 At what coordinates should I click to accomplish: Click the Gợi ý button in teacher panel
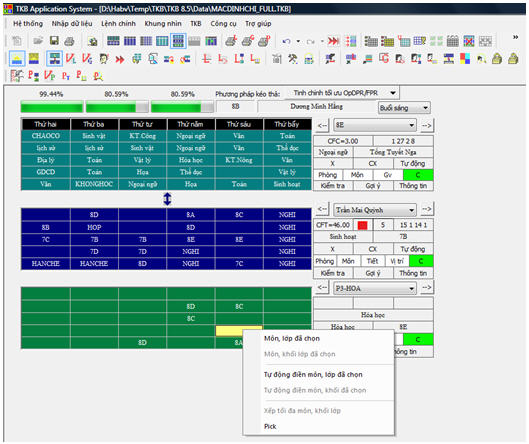pos(373,273)
